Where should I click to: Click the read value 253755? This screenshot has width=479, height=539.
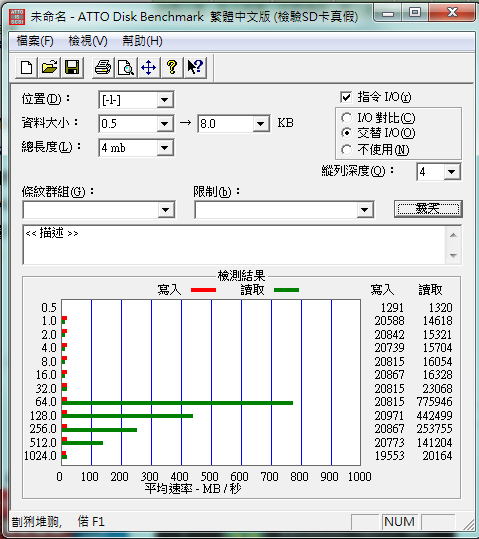[x=434, y=429]
